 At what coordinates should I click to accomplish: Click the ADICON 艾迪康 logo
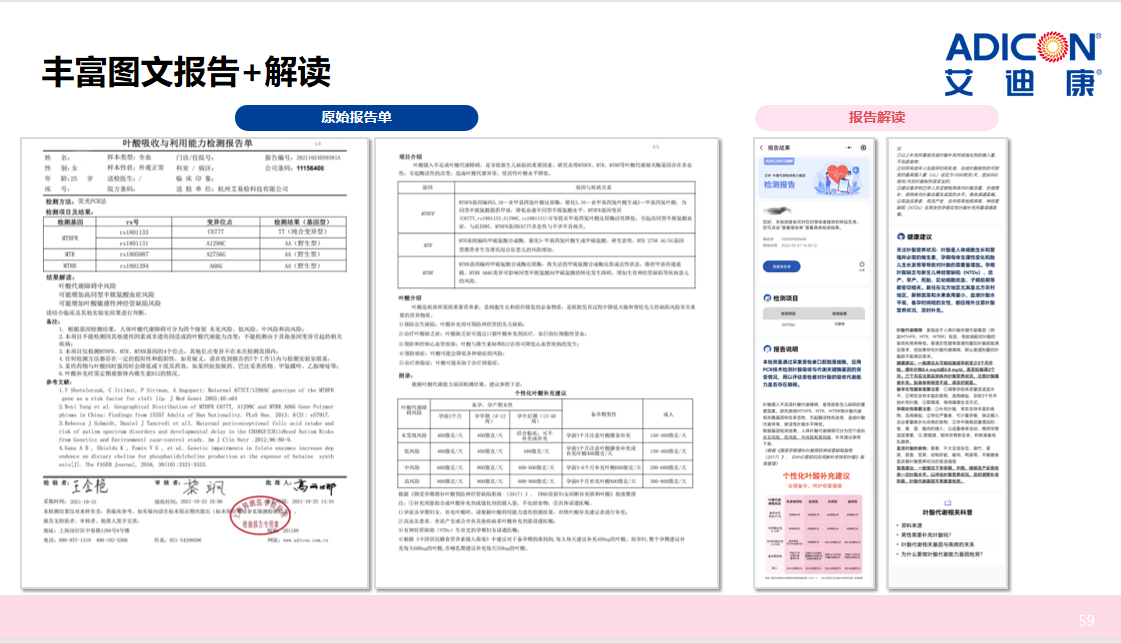[1022, 62]
